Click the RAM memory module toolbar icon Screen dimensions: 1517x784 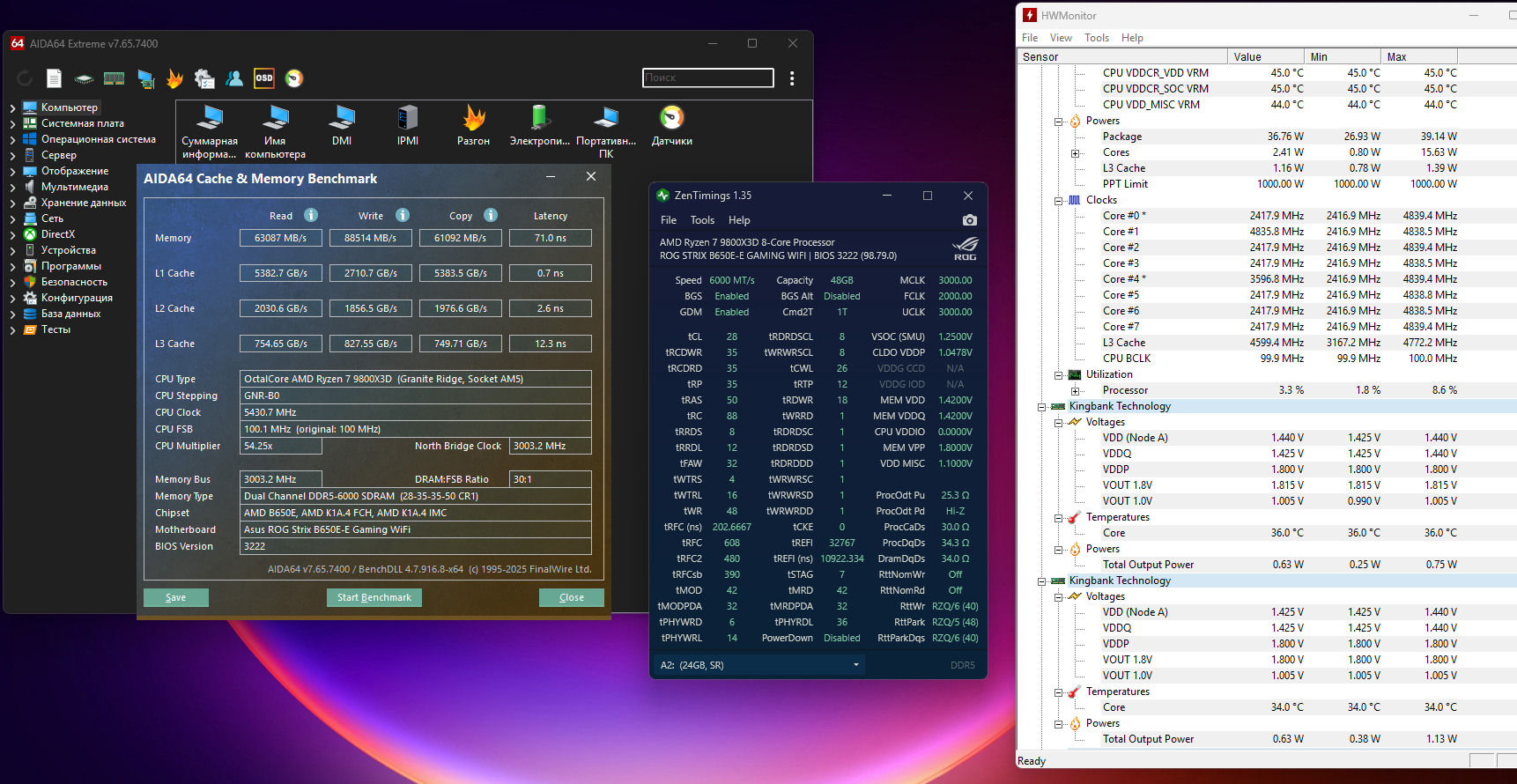(x=114, y=78)
